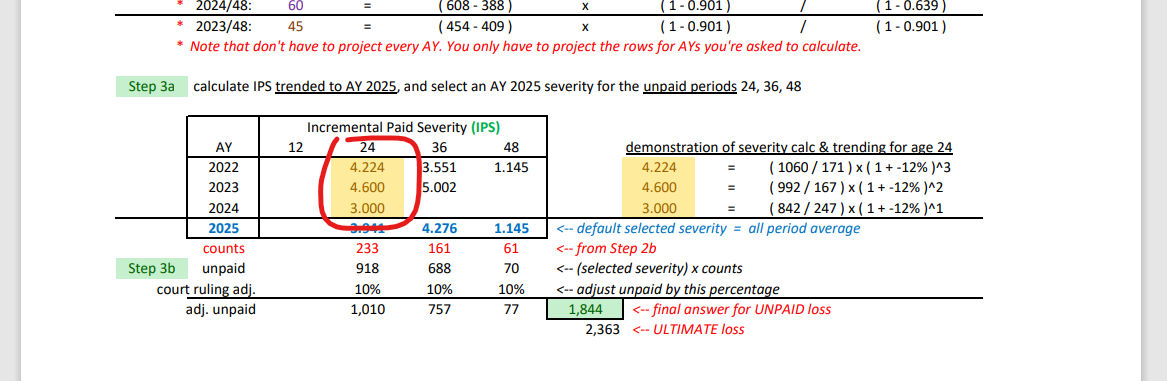
Task: Click the 4.600 severity cell for AY 2023
Action: 368,188
